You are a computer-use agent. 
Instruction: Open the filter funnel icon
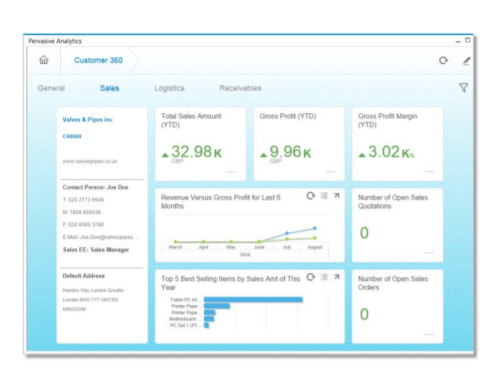click(463, 88)
